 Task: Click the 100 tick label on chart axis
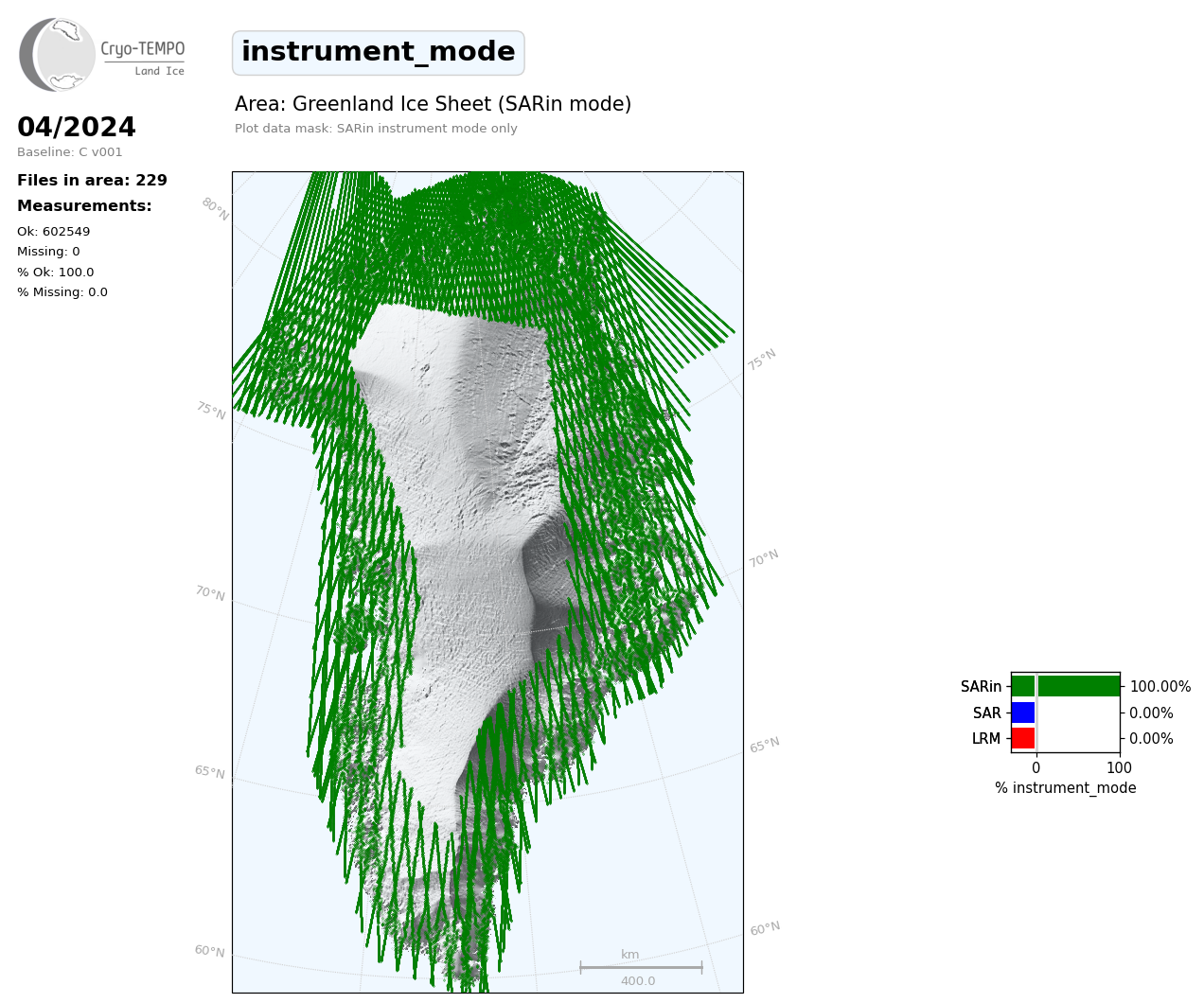[1119, 768]
